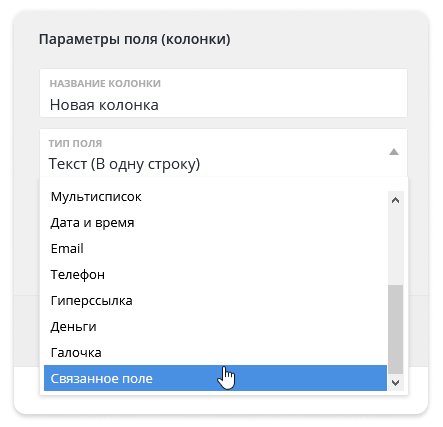Click the scrollbar up arrow in list

click(x=396, y=200)
